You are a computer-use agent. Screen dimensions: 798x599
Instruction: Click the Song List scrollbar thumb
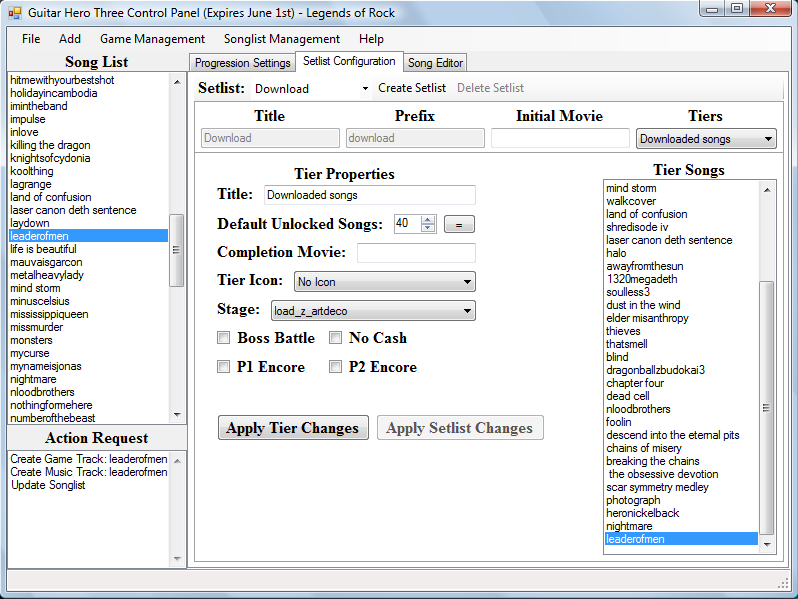click(x=176, y=250)
